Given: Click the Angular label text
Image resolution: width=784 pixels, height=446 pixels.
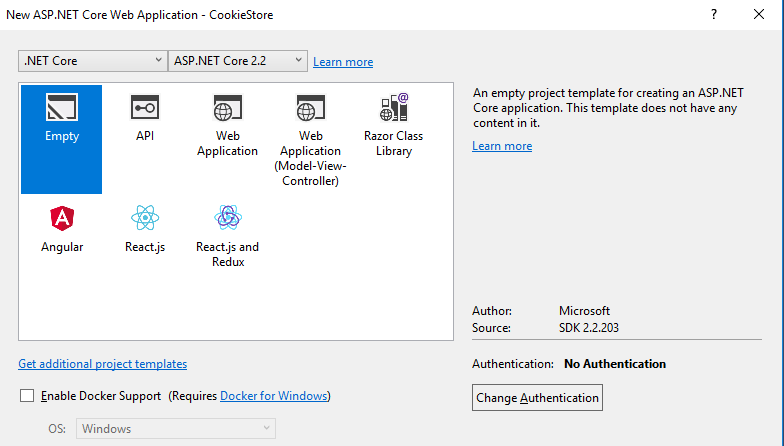Looking at the screenshot, I should [x=62, y=247].
